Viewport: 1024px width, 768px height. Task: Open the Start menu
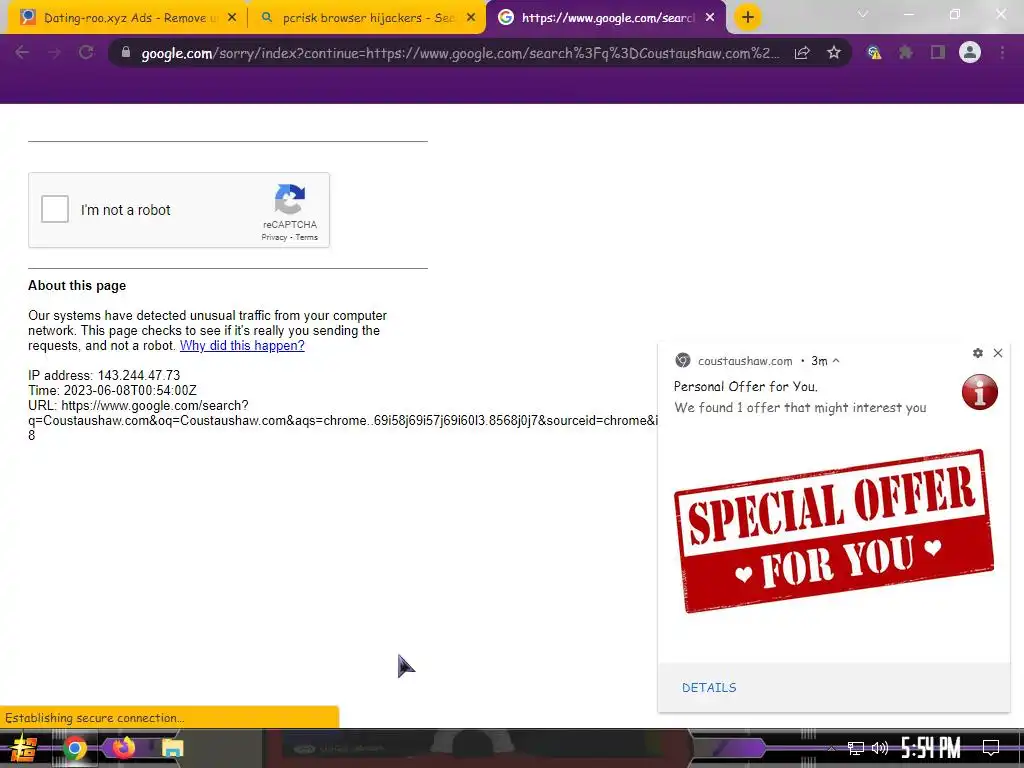23,748
